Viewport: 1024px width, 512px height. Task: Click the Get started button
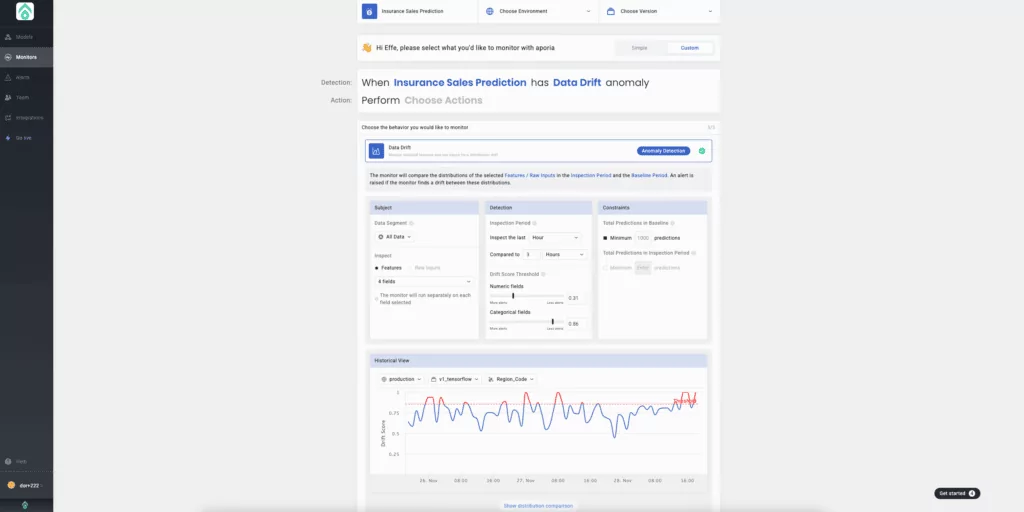957,494
